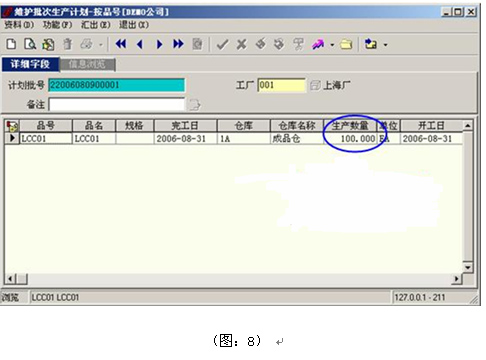486x360 pixels.
Task: Select the 生产数量 cell showing 100.000
Action: click(x=350, y=139)
